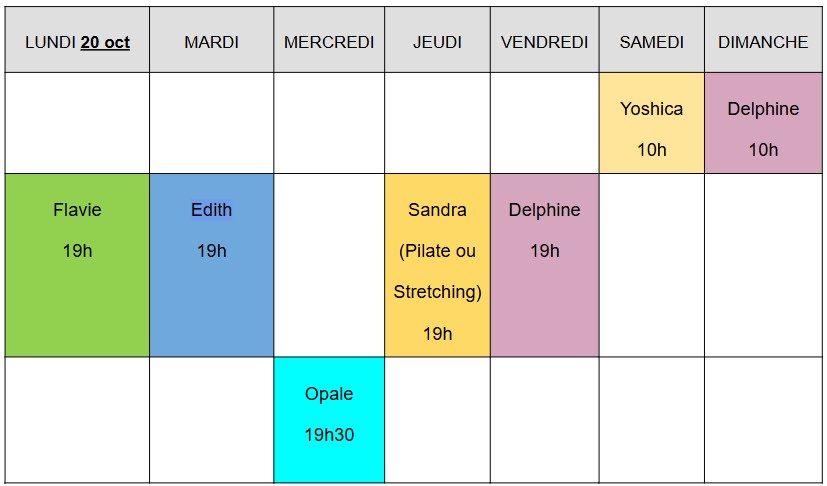This screenshot has width=827, height=486.
Task: Select the green Flavie 19h cell
Action: (x=77, y=265)
